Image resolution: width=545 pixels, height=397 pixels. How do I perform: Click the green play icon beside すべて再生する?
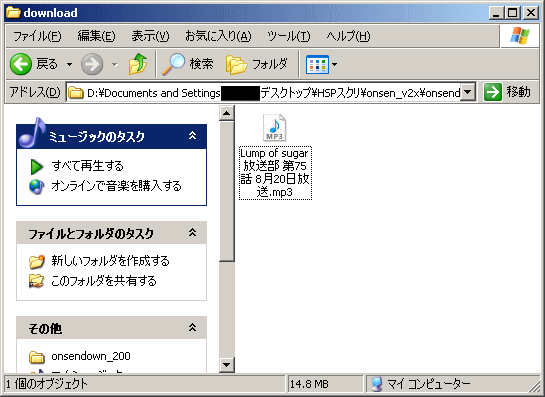pyautogui.click(x=36, y=167)
